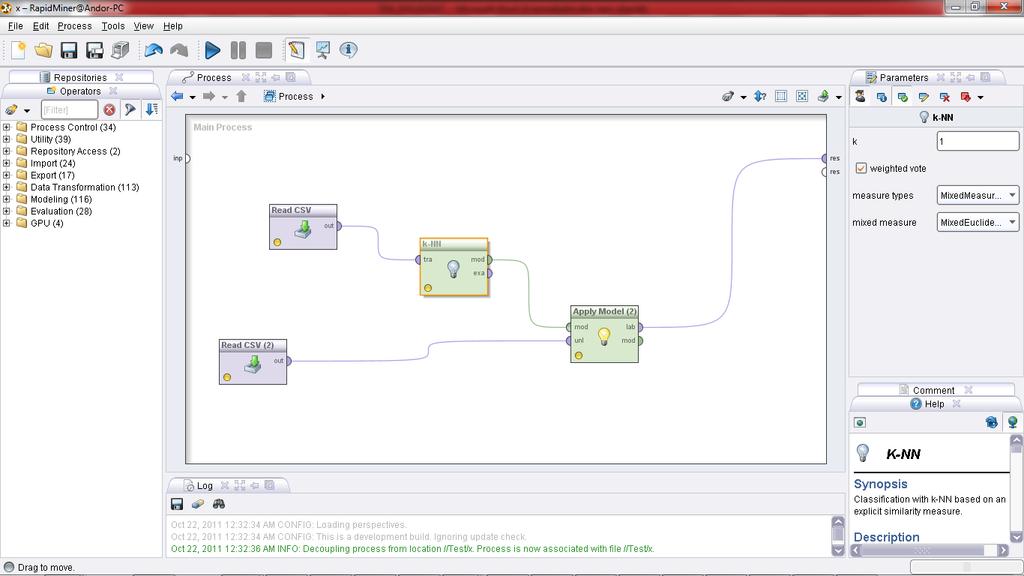
Task: Select the k-NN operator box
Action: pos(454,266)
